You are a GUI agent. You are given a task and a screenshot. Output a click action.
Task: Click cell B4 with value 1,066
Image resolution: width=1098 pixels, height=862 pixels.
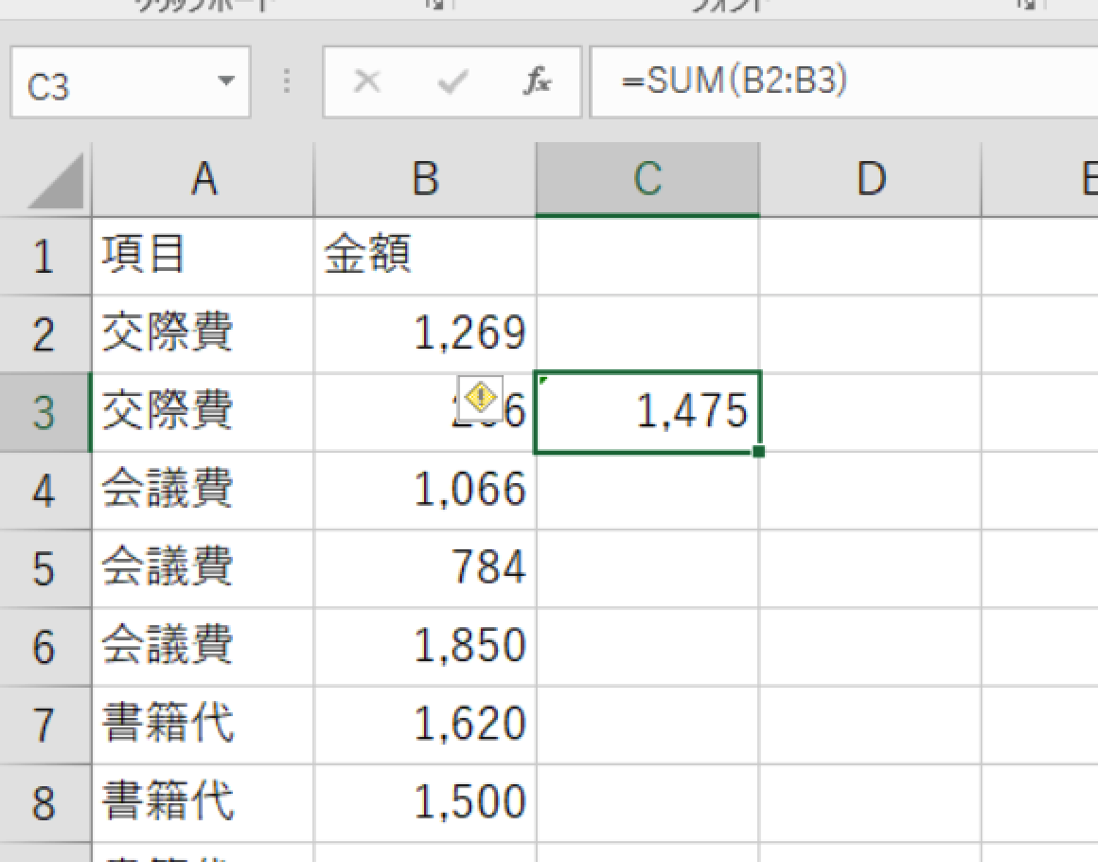click(425, 491)
